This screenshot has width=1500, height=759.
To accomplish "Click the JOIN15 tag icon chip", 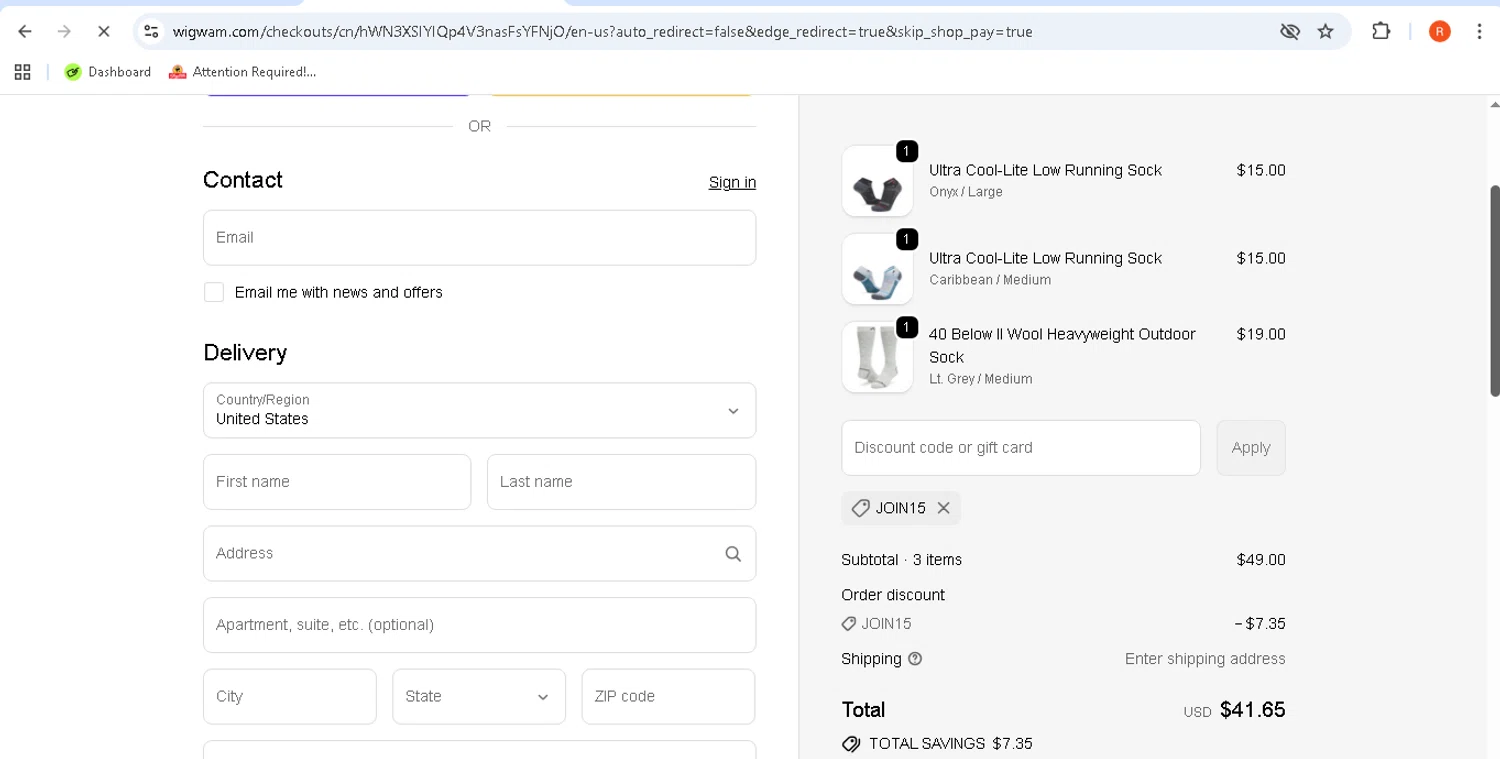I will pos(860,508).
